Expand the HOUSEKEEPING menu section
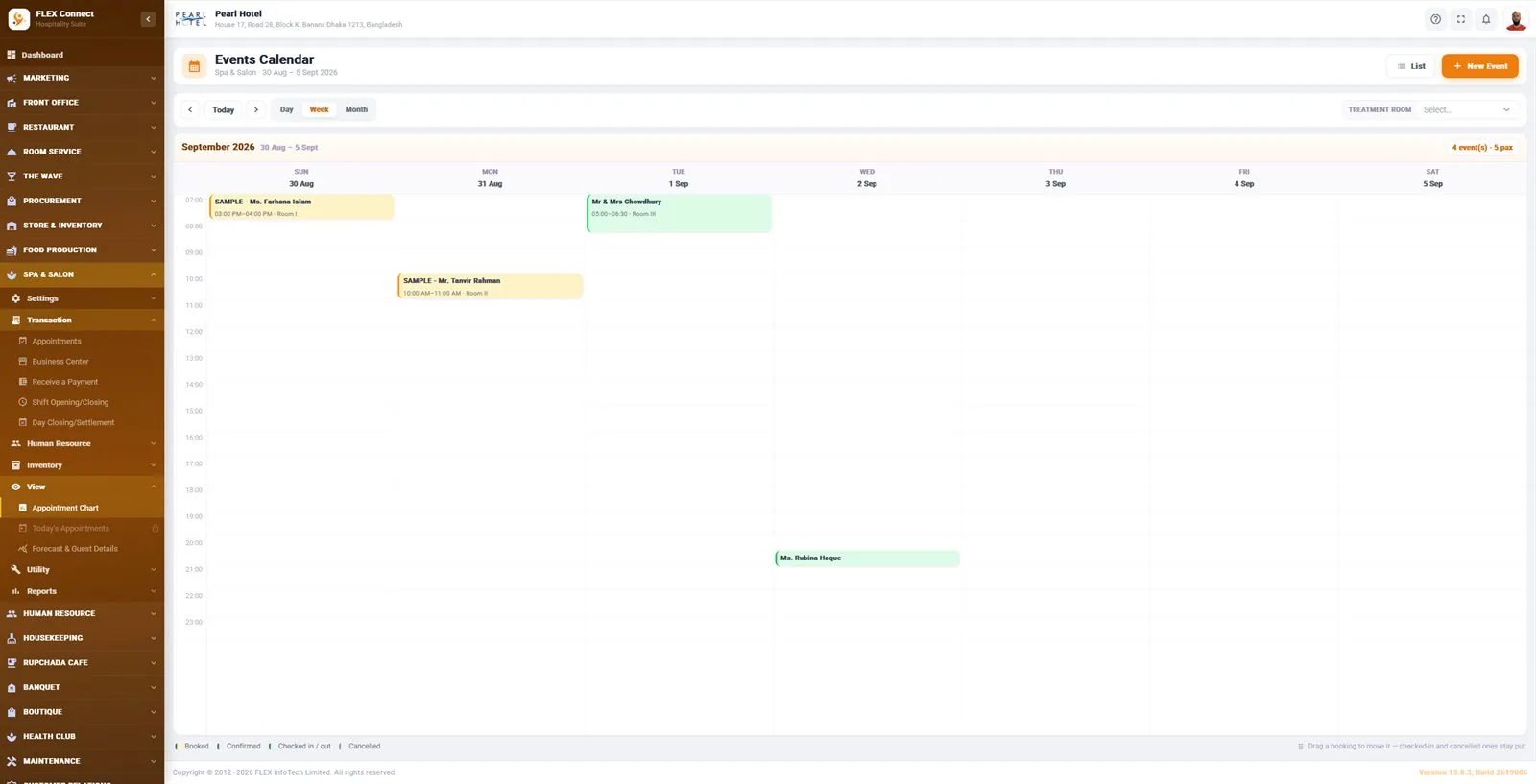The image size is (1536, 784). coord(82,638)
